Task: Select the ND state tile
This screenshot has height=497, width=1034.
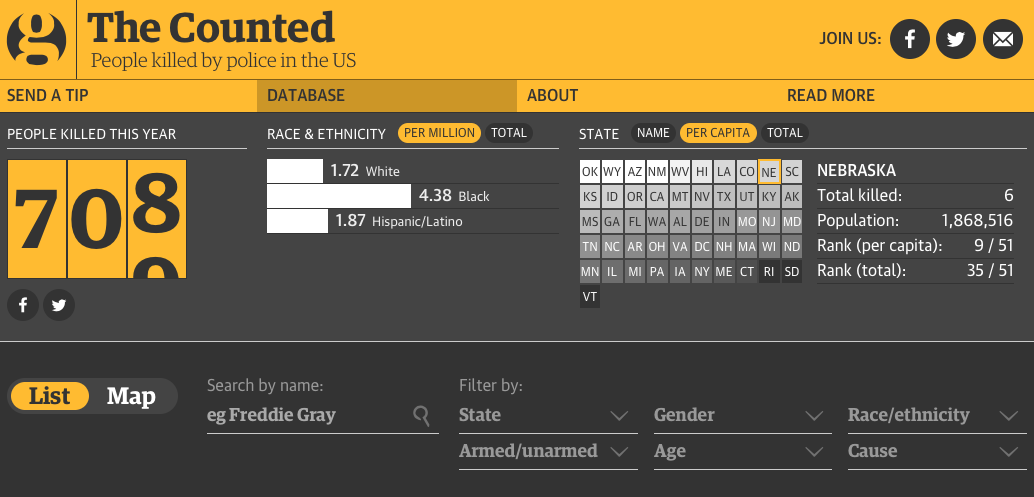Action: 792,247
